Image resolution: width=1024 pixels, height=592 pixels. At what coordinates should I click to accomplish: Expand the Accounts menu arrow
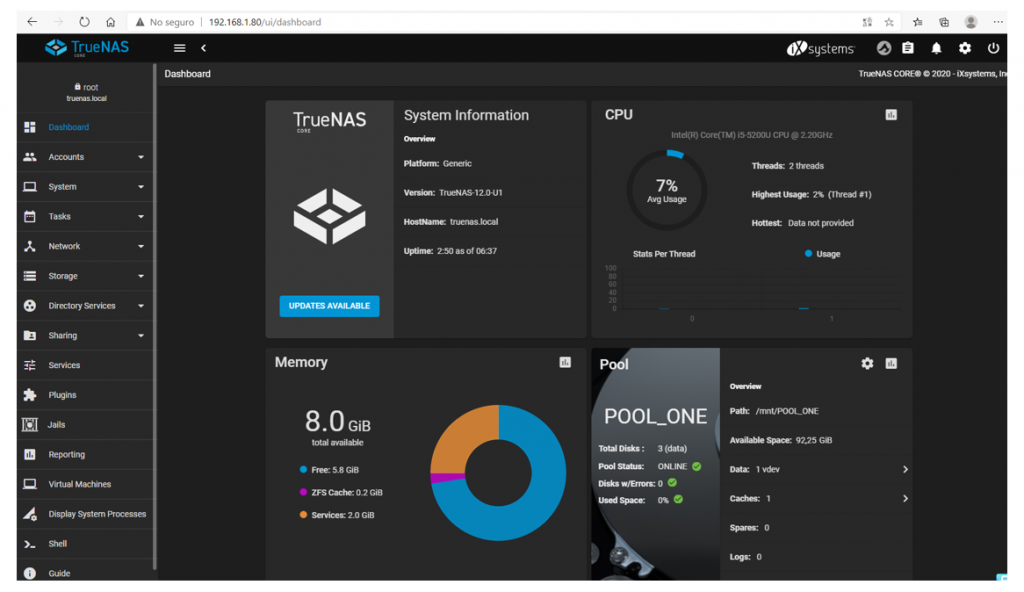pyautogui.click(x=141, y=157)
